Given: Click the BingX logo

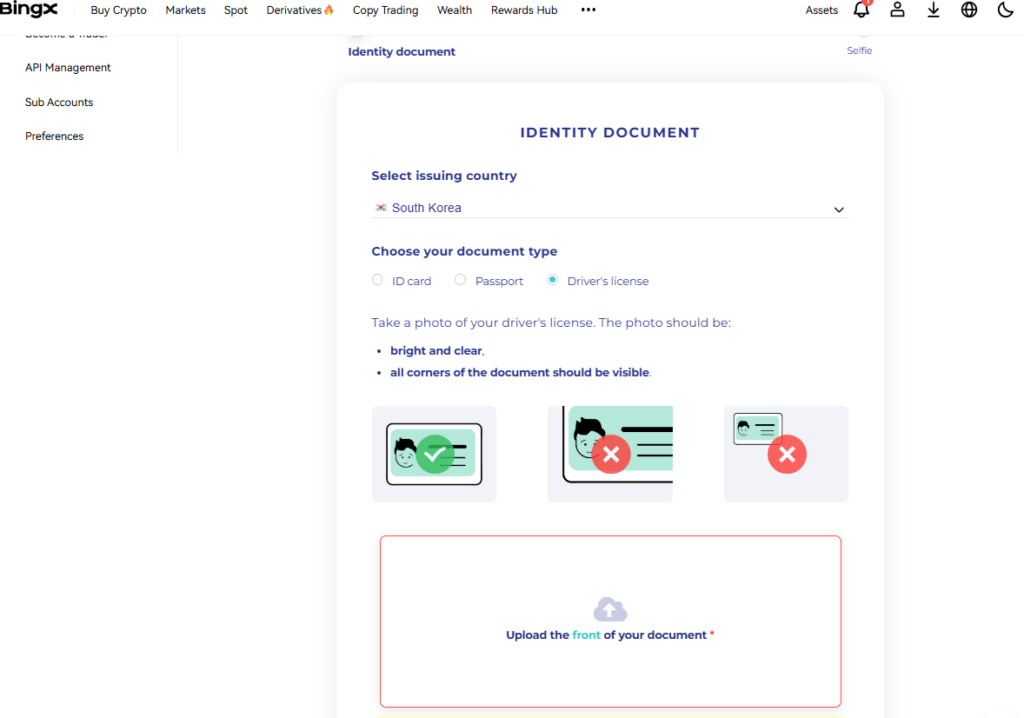Looking at the screenshot, I should coord(28,9).
